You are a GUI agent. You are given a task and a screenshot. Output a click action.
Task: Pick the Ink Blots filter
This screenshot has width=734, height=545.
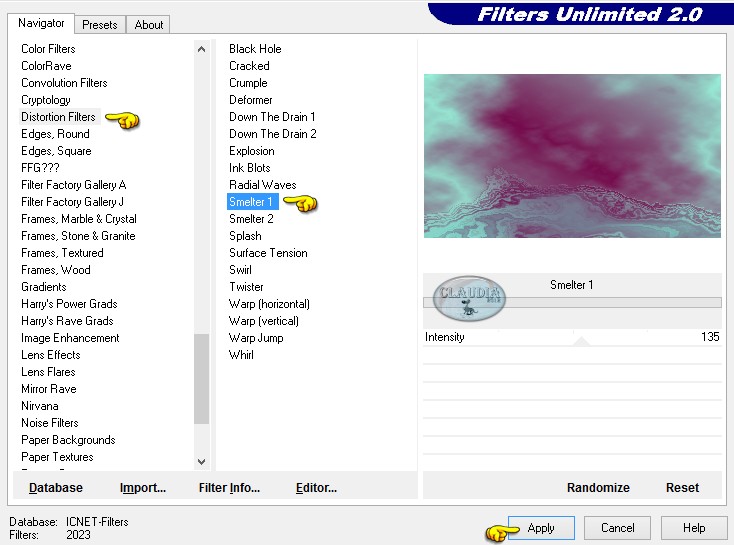pyautogui.click(x=250, y=168)
